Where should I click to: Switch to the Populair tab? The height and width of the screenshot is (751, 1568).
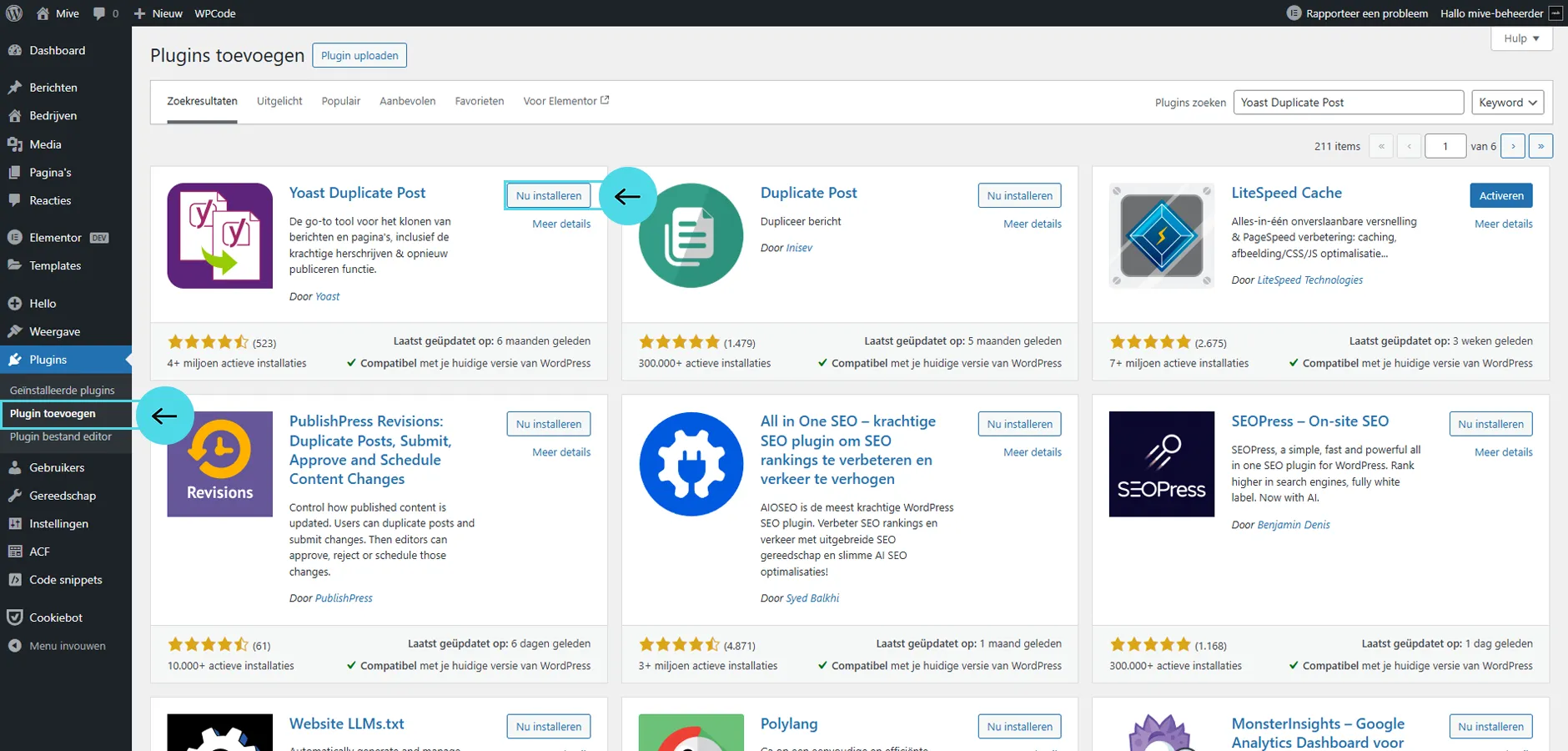point(340,101)
